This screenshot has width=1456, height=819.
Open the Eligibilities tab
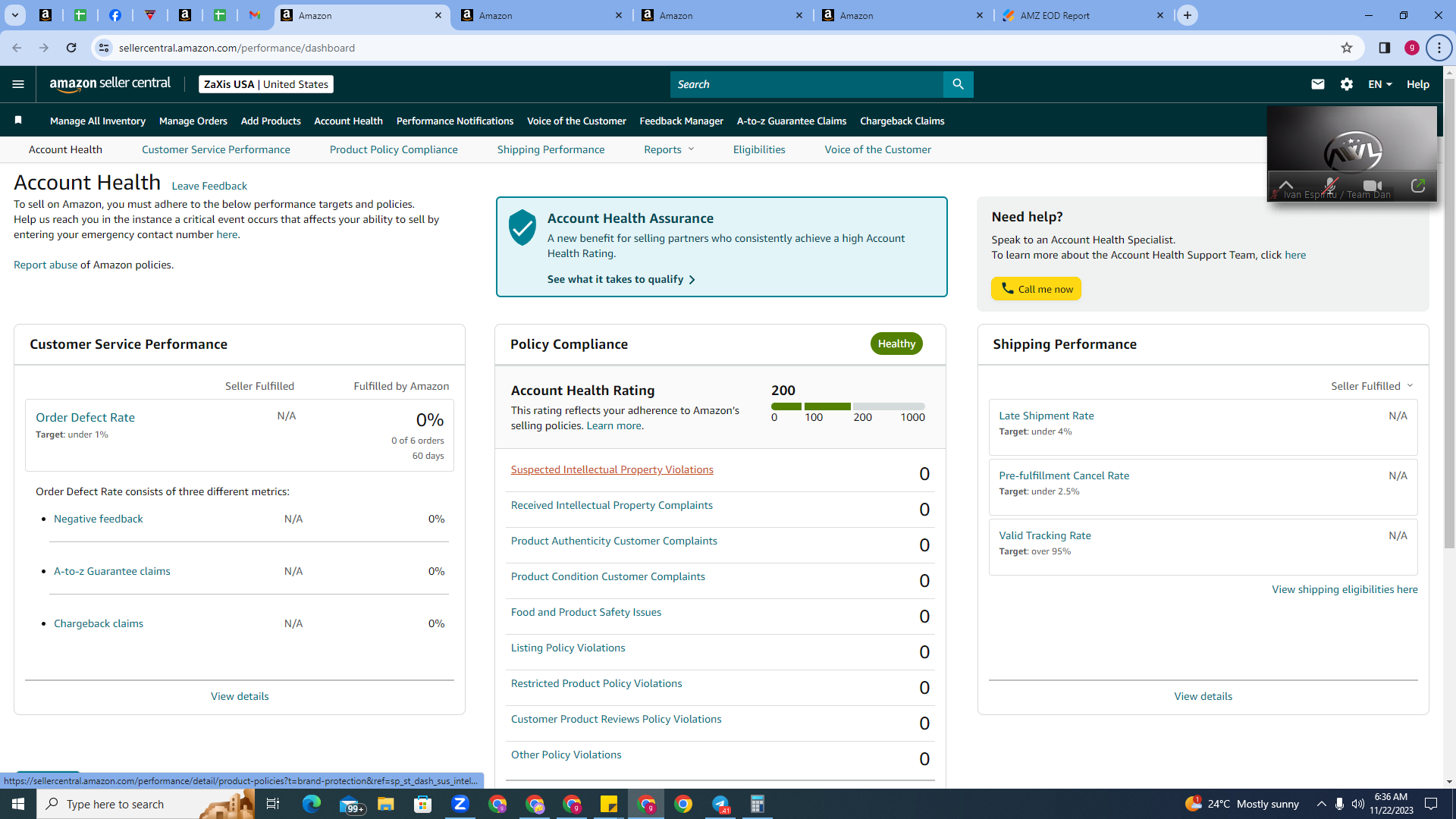pyautogui.click(x=759, y=149)
